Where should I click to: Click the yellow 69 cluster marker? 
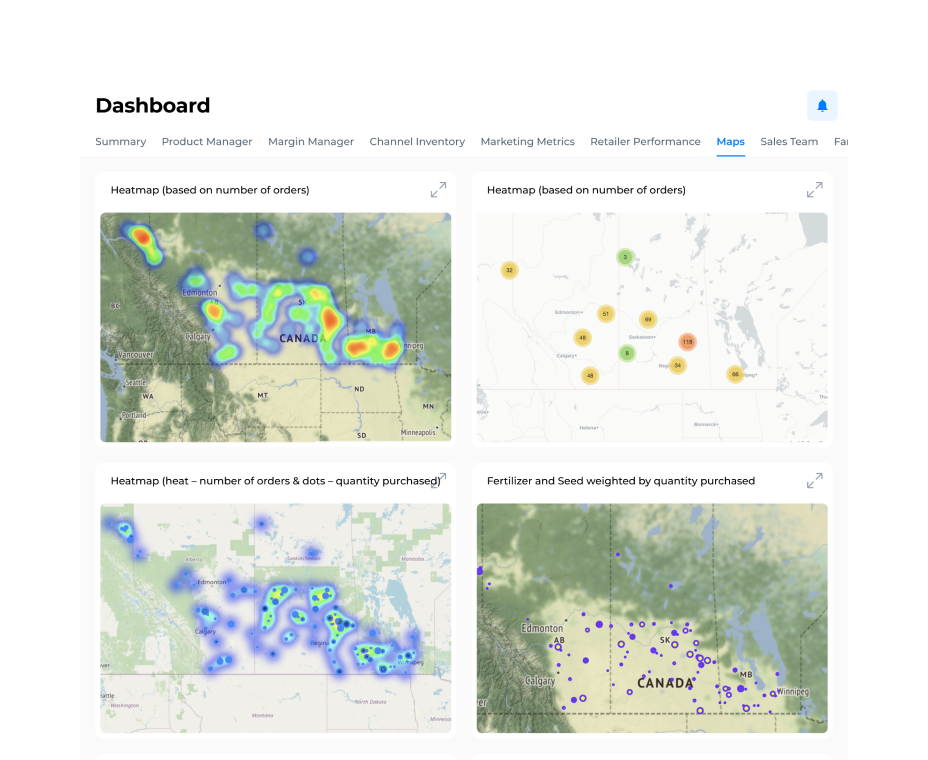click(648, 319)
